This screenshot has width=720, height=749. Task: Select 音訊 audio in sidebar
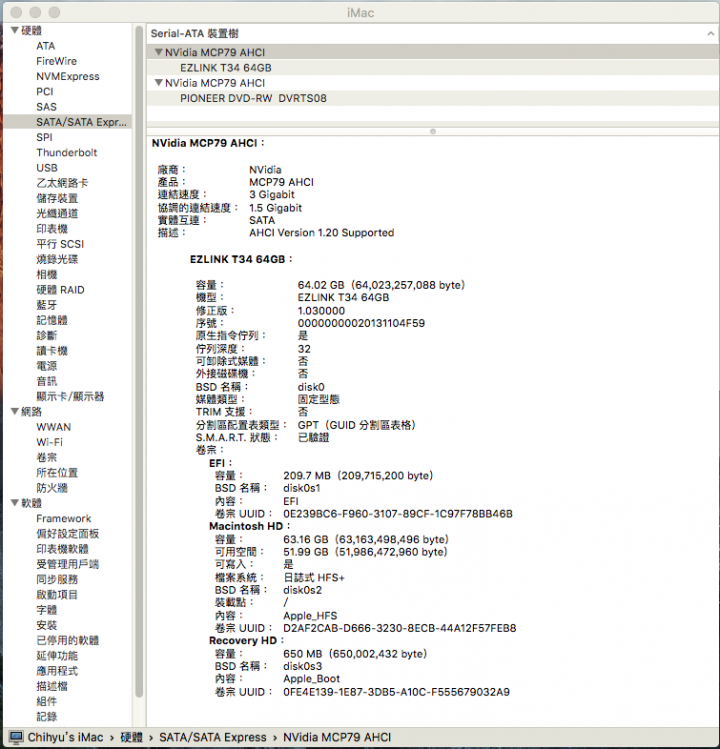click(47, 381)
